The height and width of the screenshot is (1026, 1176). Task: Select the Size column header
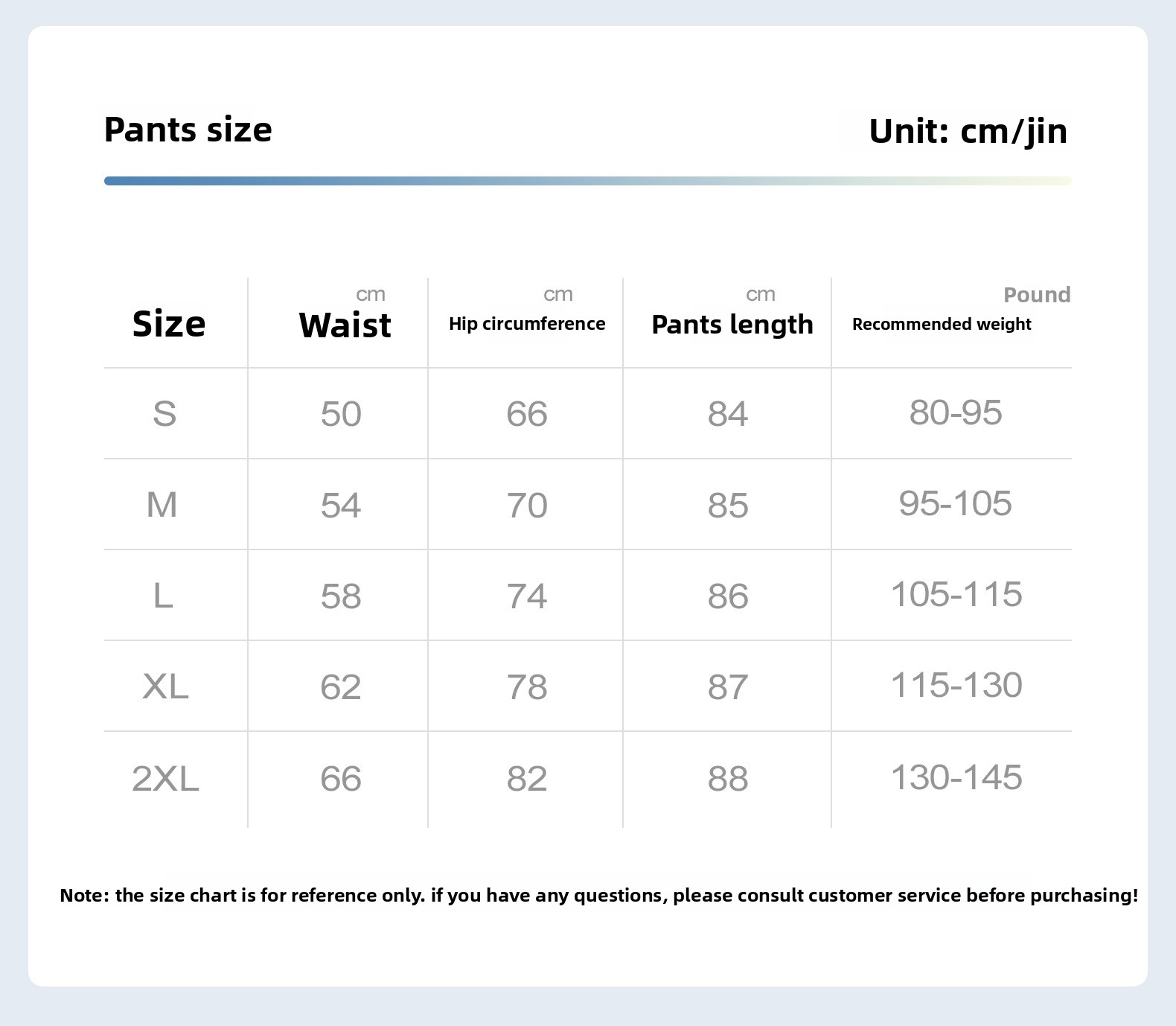coord(169,325)
